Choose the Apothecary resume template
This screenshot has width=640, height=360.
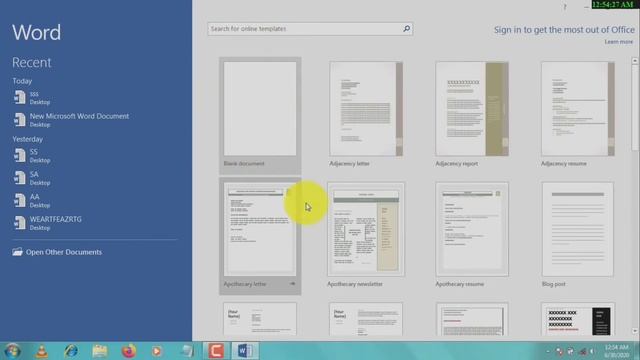pyautogui.click(x=472, y=235)
